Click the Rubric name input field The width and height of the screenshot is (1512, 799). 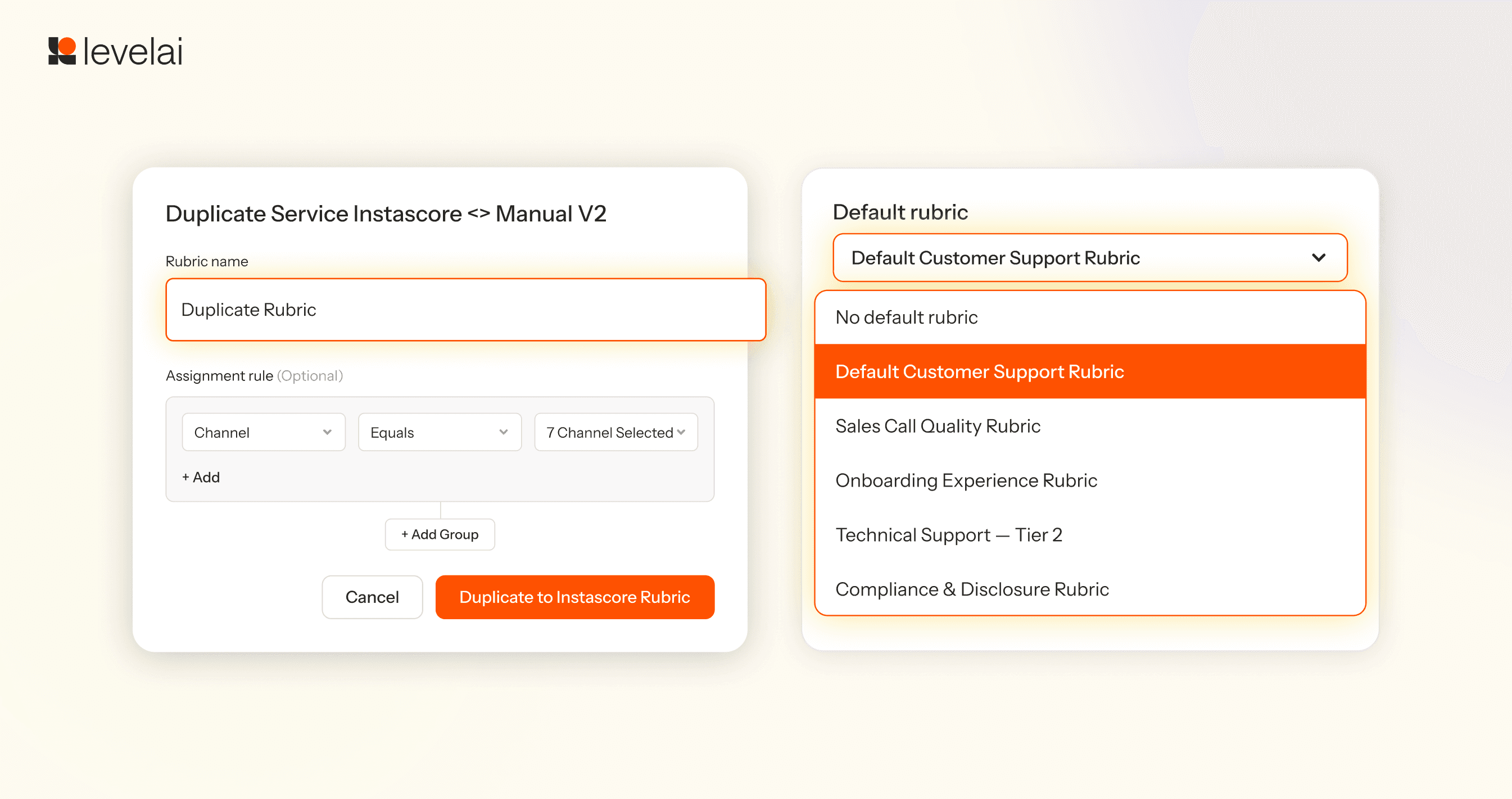tap(465, 310)
